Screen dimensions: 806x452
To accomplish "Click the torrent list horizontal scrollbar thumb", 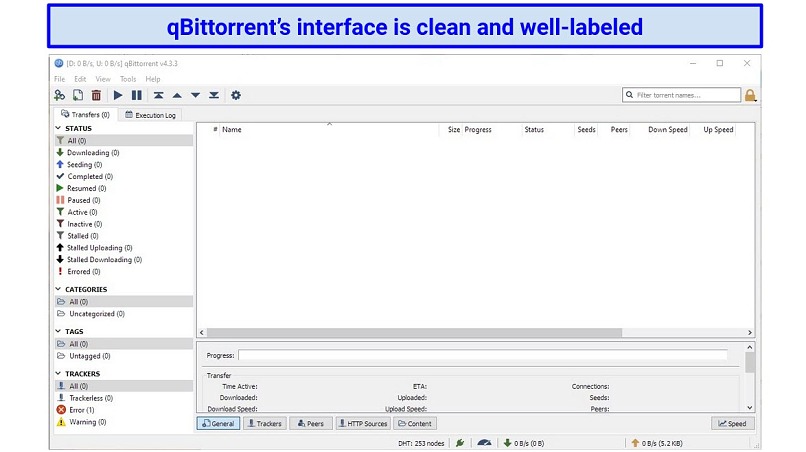I will [414, 333].
